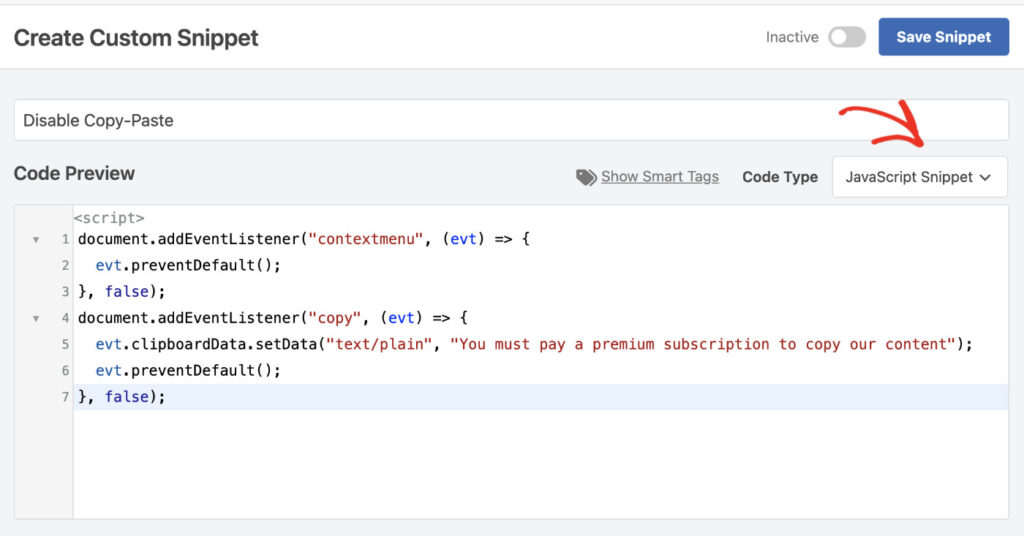Open the Code Type dropdown
This screenshot has height=536, width=1024.
(920, 177)
